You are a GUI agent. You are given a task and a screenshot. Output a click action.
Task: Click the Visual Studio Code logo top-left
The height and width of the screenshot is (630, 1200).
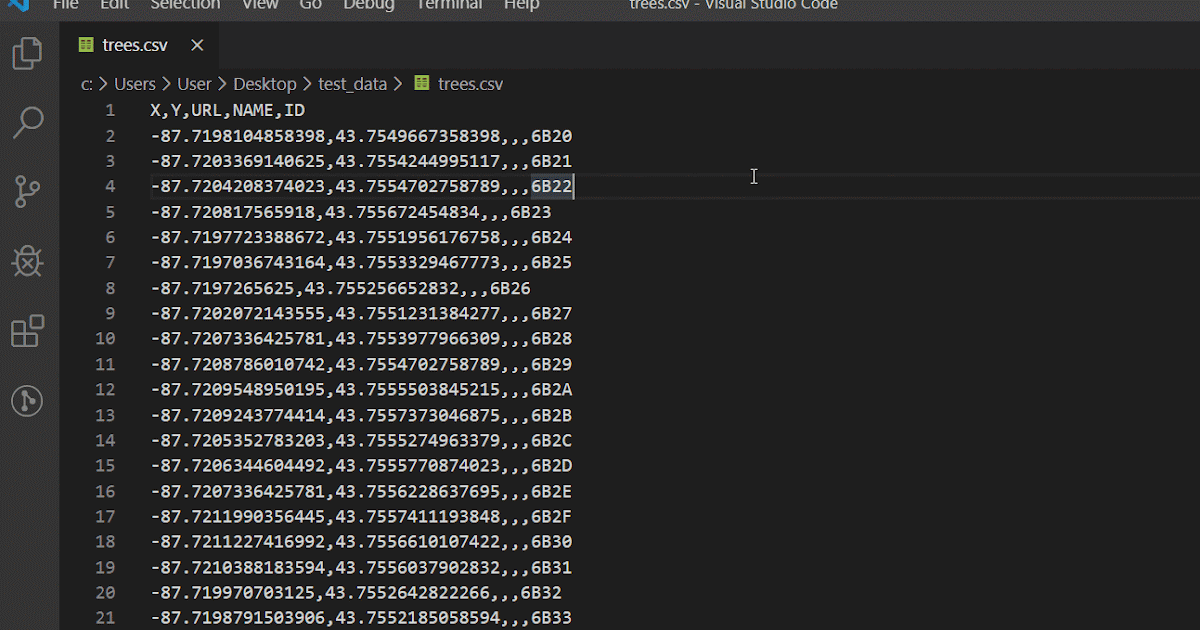[18, 5]
